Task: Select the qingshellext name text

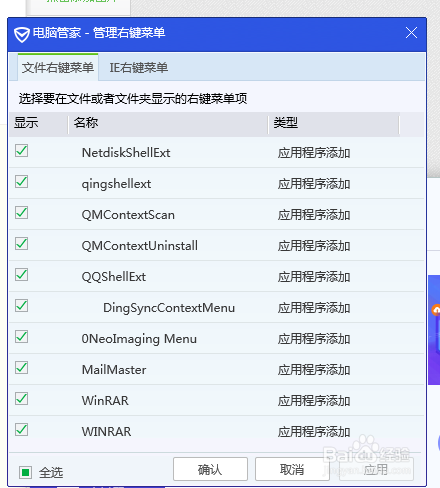Action: pos(116,184)
